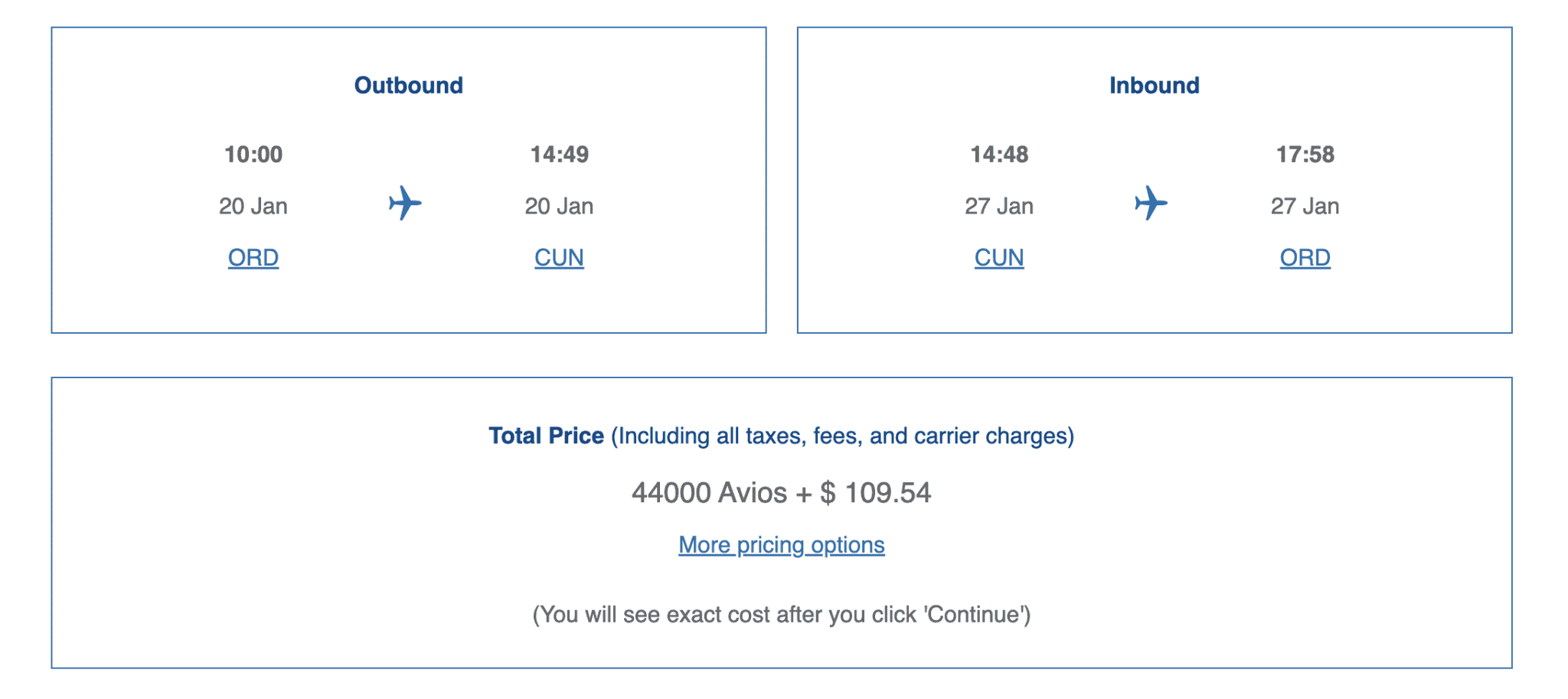Click the 17:58 inbound arrival time

(1305, 154)
